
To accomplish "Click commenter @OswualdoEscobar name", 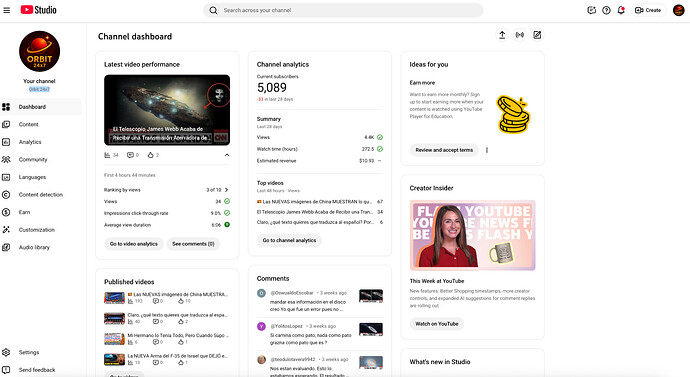I will click(x=292, y=293).
